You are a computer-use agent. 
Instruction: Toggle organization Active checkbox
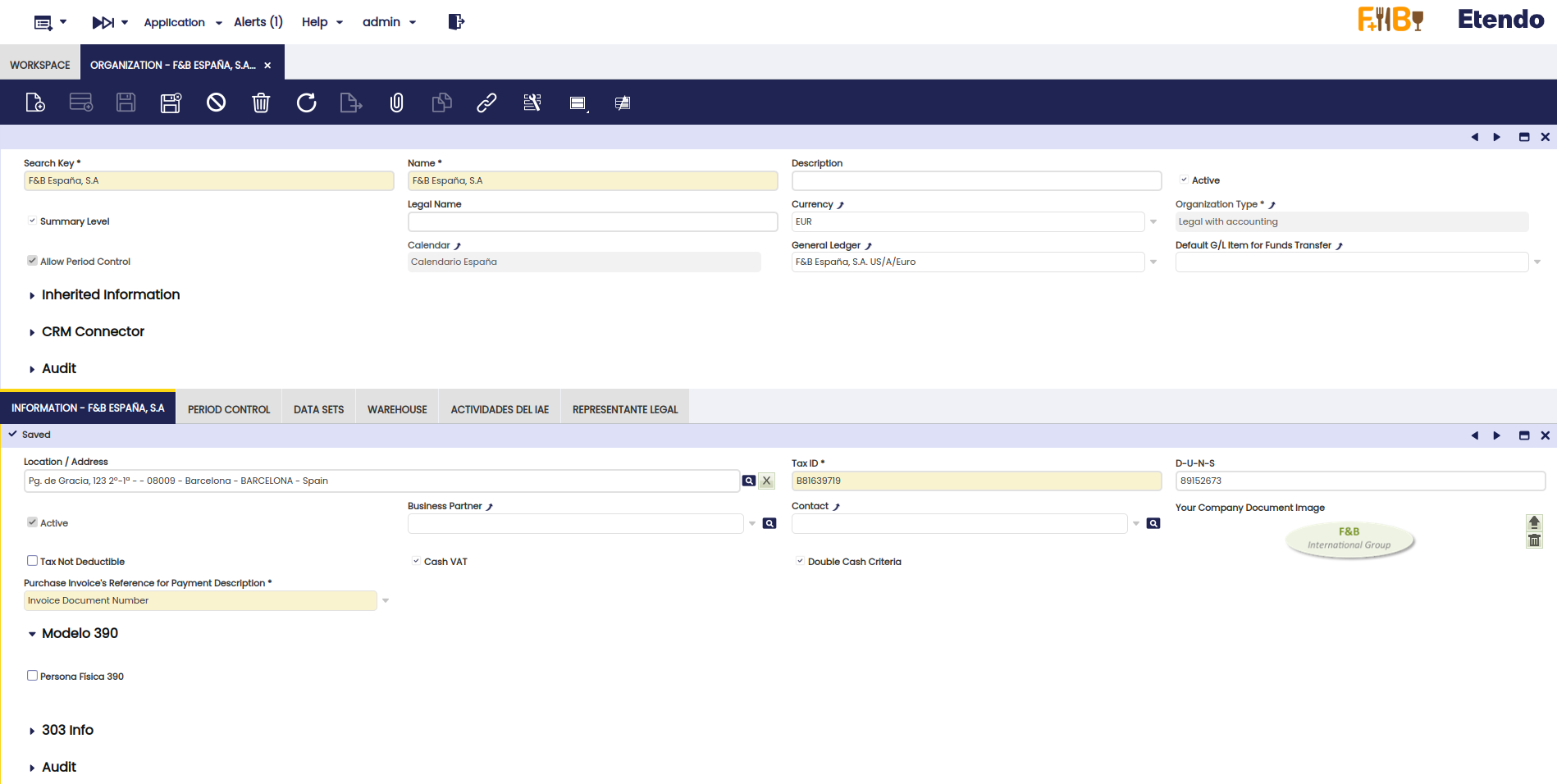point(1184,180)
